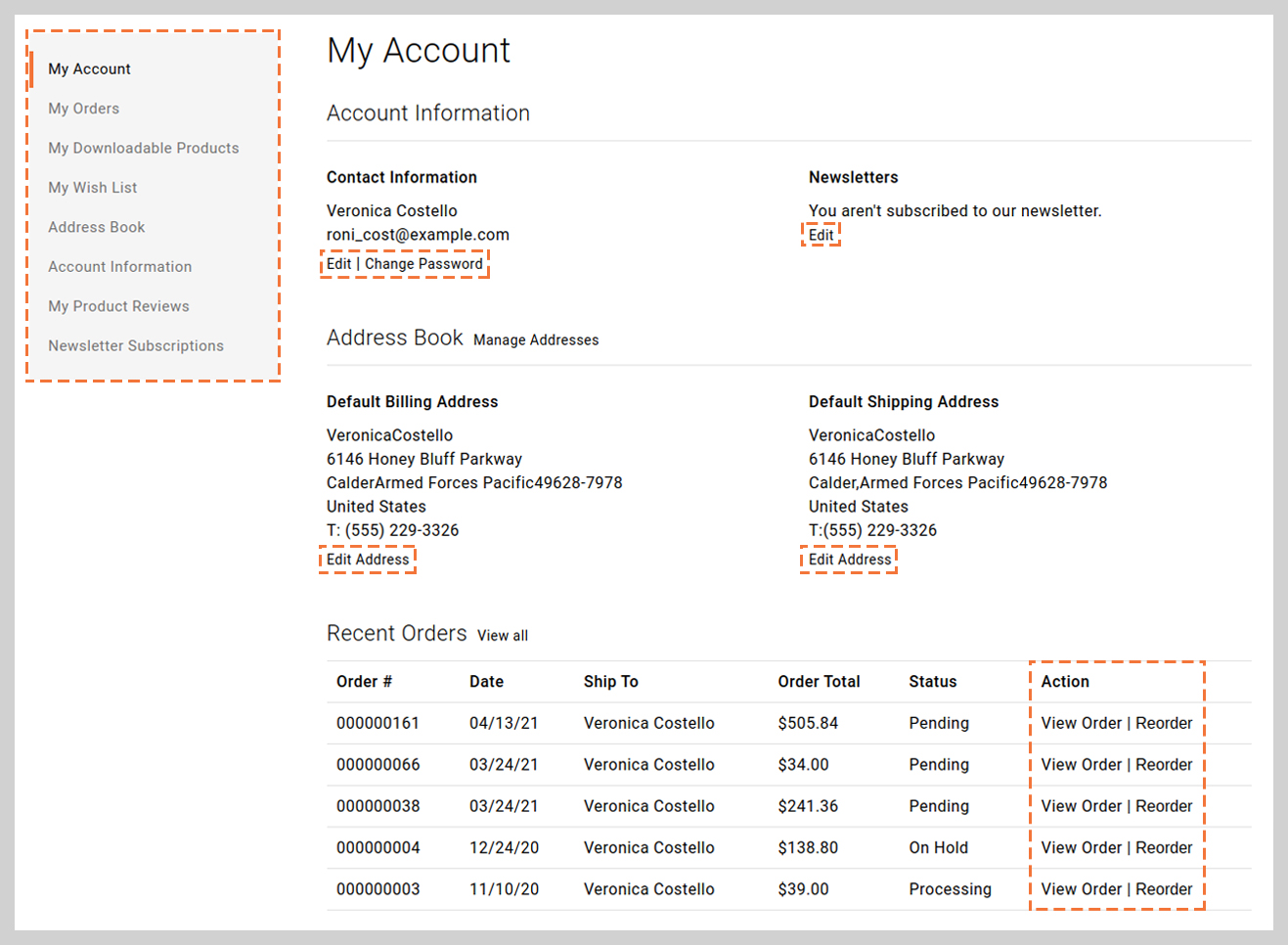The width and height of the screenshot is (1288, 945).
Task: Click the $505.84 order total
Action: click(808, 723)
